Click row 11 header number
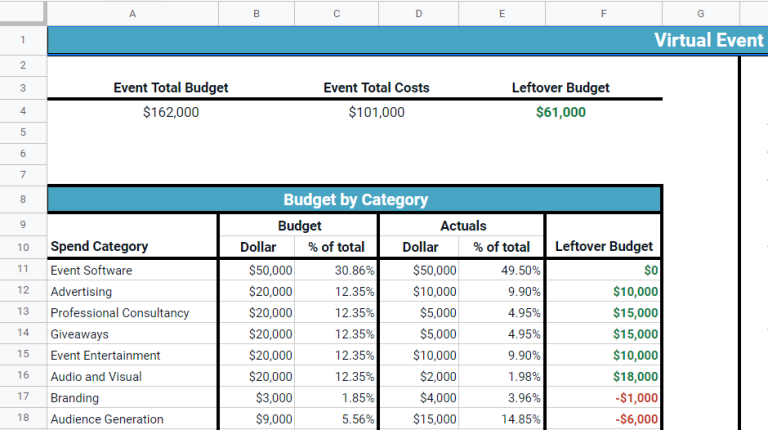 pyautogui.click(x=23, y=270)
